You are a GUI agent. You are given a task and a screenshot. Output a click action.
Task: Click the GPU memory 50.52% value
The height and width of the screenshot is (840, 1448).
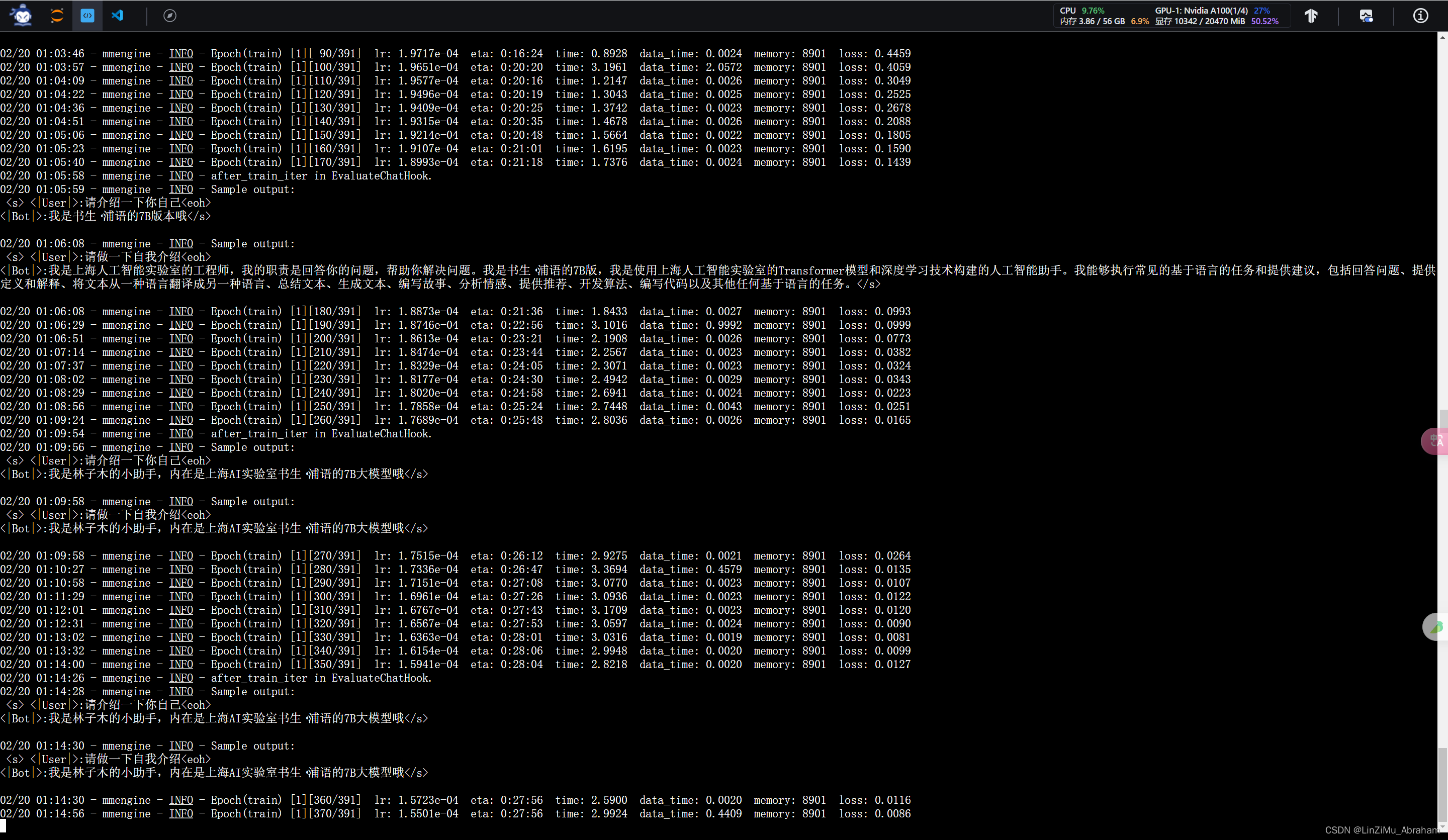pyautogui.click(x=1264, y=21)
